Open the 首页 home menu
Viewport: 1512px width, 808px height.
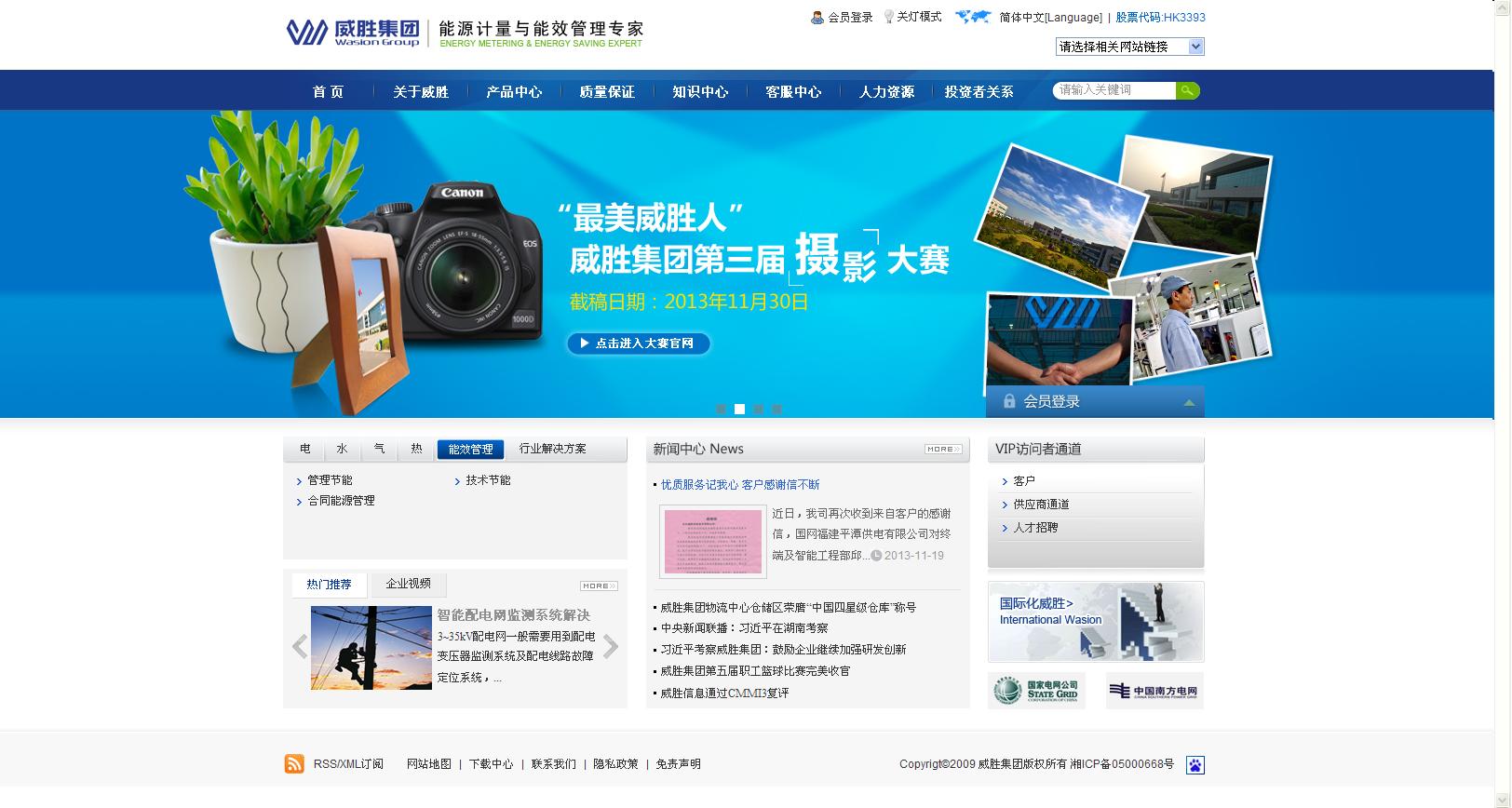click(328, 91)
